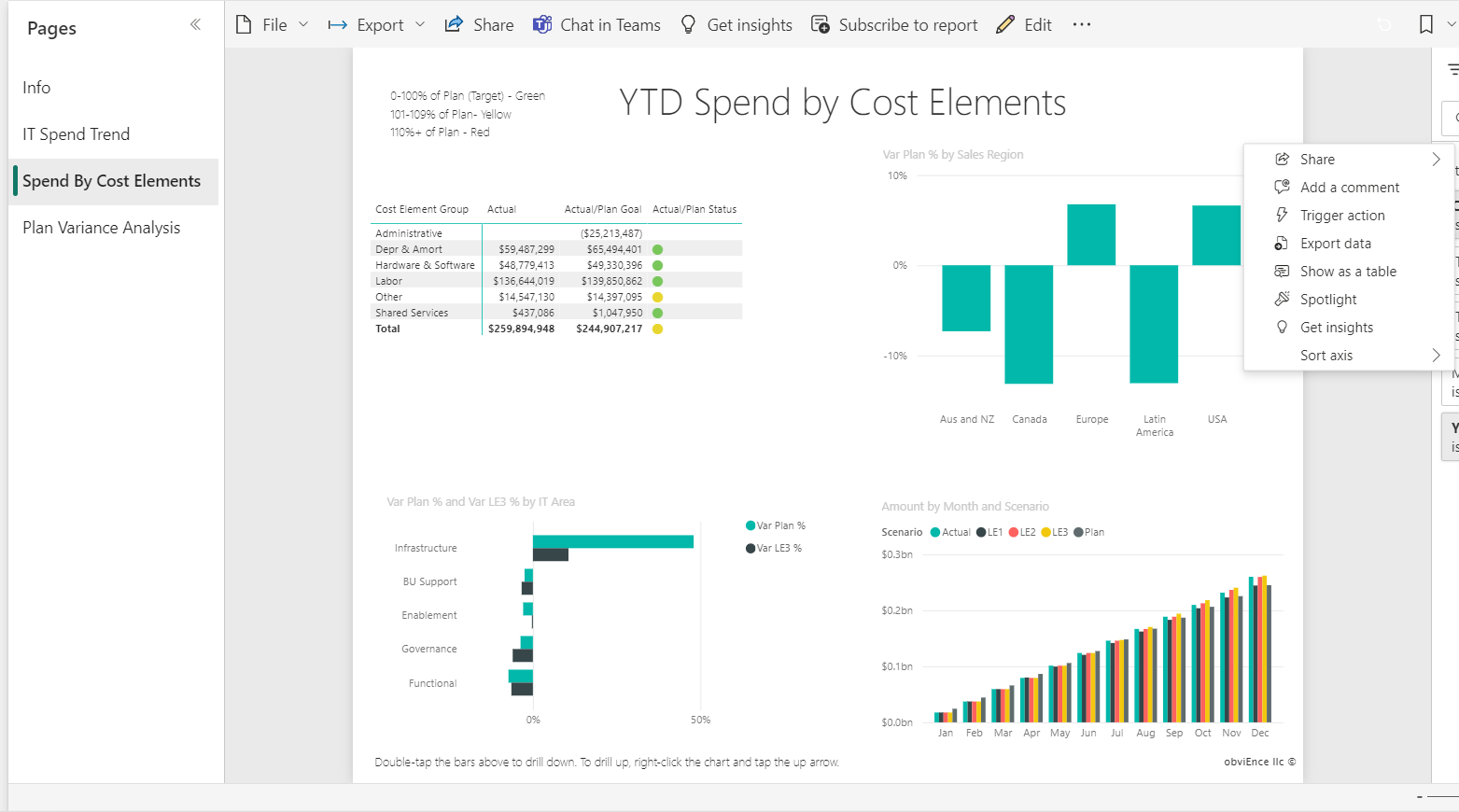The height and width of the screenshot is (812, 1459).
Task: Select the Infrastructure Var Plan % bar
Action: pos(613,541)
